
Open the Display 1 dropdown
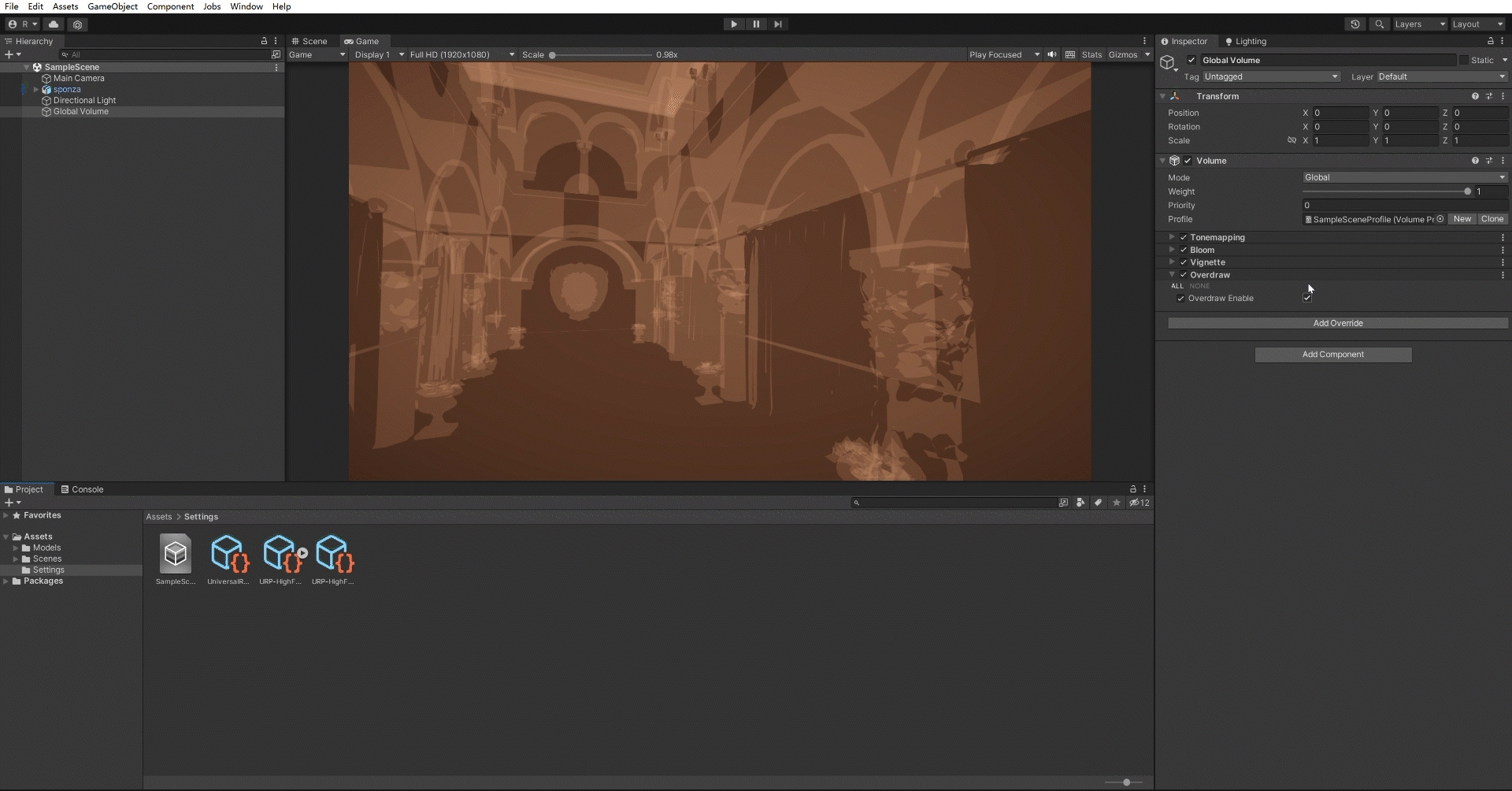pos(379,54)
